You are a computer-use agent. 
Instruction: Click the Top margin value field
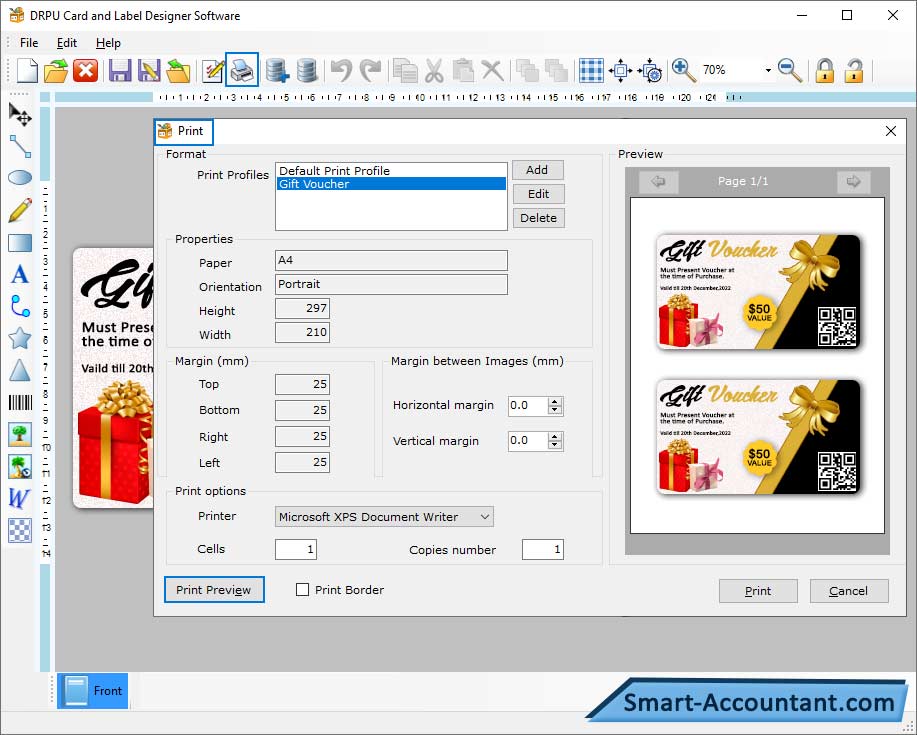coord(302,384)
